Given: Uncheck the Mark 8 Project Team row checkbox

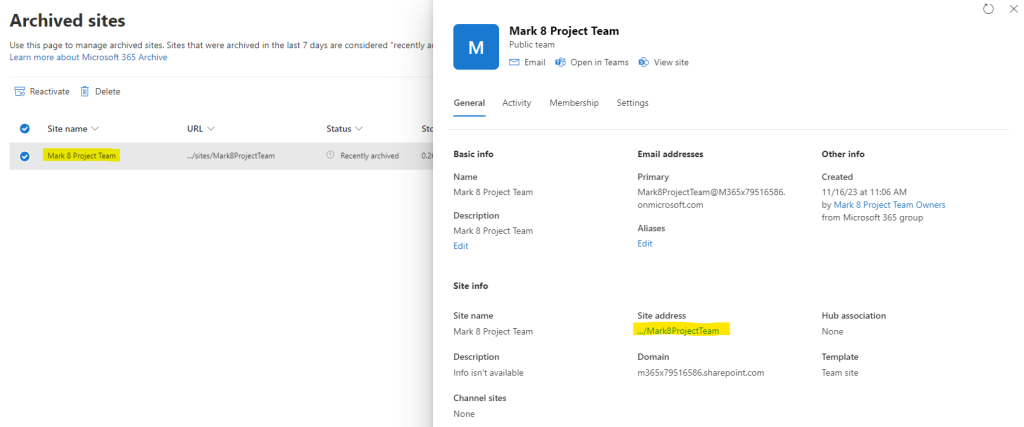Looking at the screenshot, I should point(25,156).
